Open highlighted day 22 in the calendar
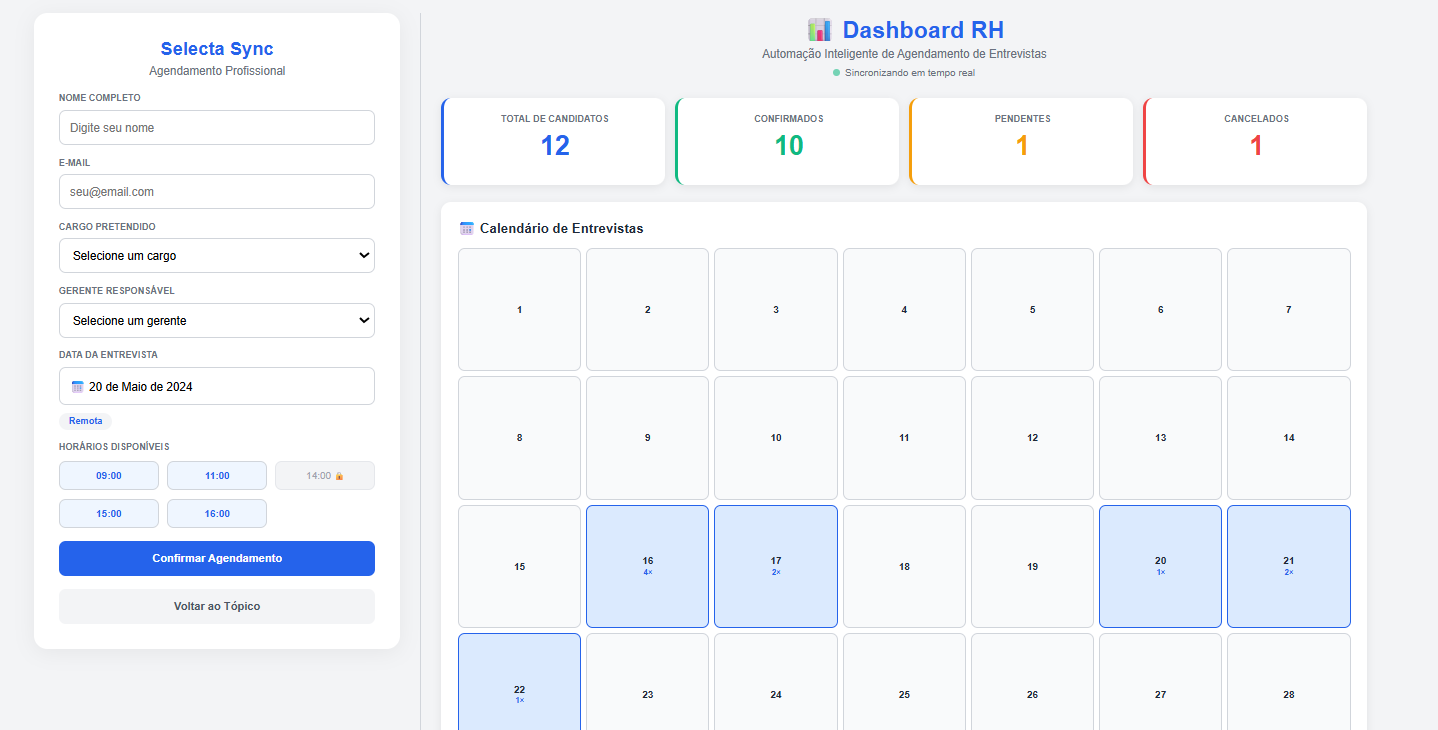The image size is (1438, 730). [x=519, y=682]
